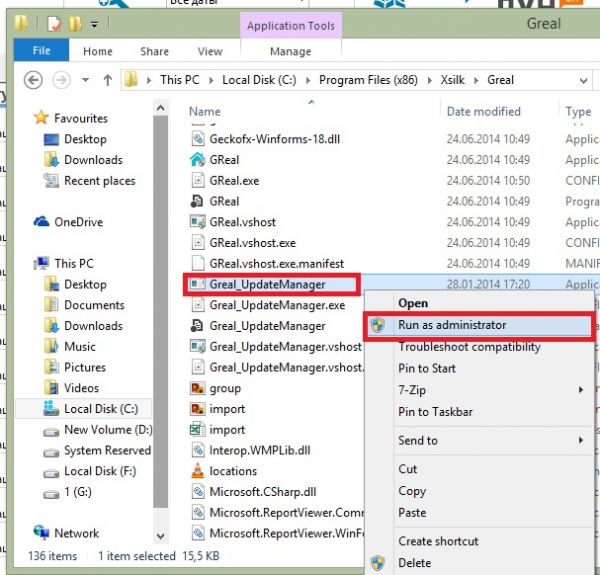Choose Troubleshoot compatibility from context menu
600x575 pixels.
pos(478,347)
